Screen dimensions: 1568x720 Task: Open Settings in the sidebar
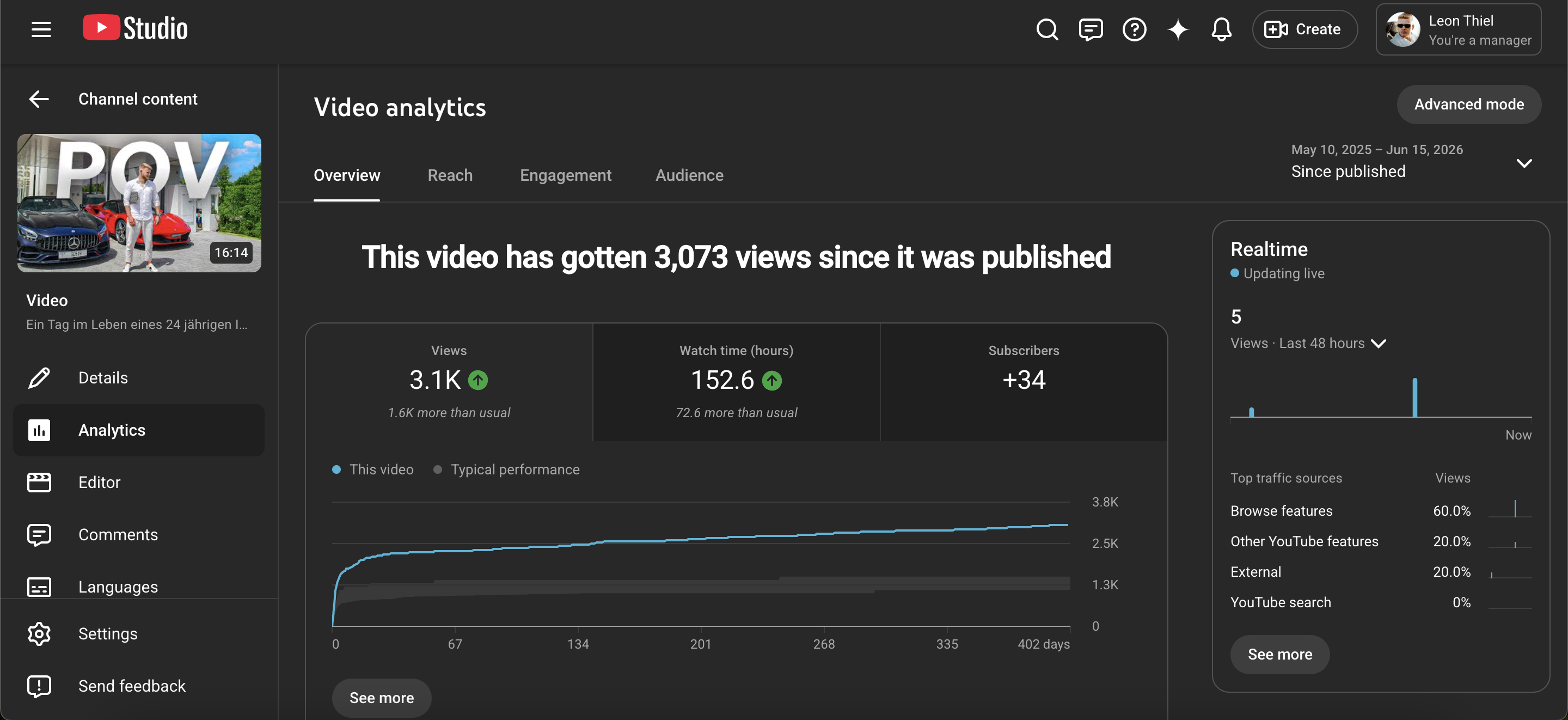(x=139, y=633)
